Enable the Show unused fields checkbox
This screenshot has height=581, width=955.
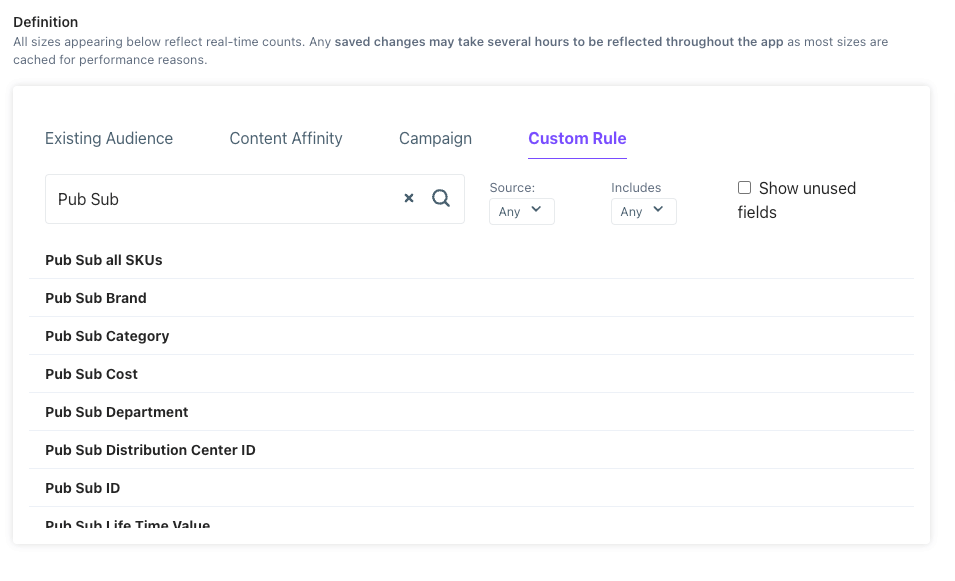tap(744, 188)
